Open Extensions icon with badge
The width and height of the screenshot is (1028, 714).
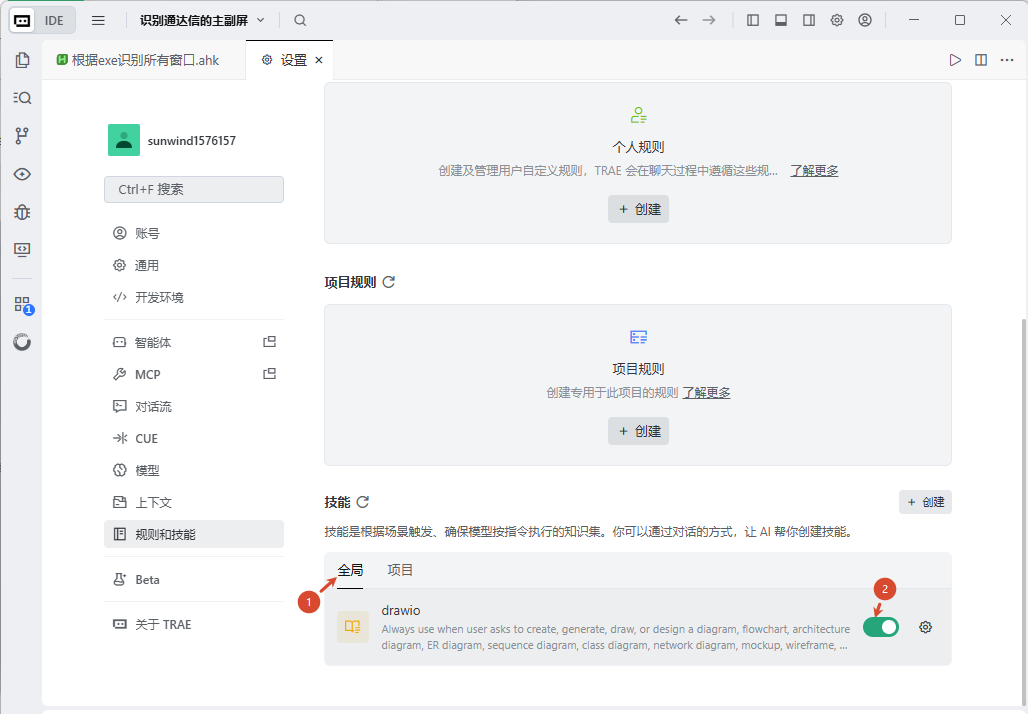coord(23,304)
